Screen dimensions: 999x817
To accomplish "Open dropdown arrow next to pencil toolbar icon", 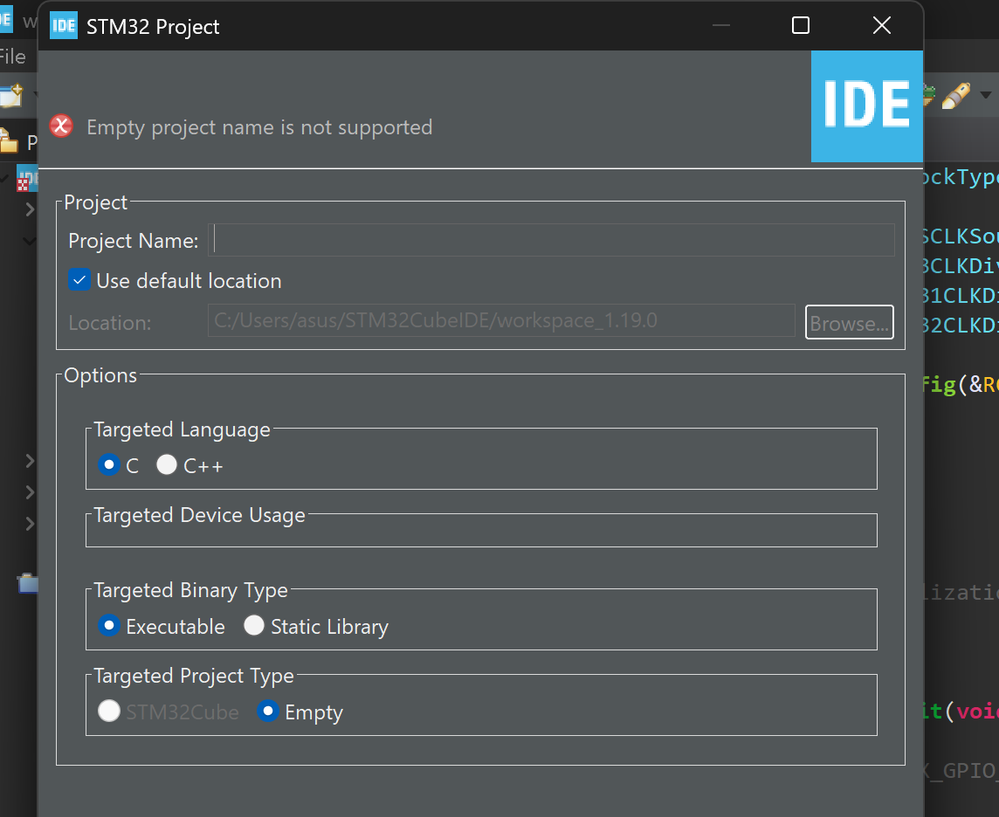I will point(986,96).
